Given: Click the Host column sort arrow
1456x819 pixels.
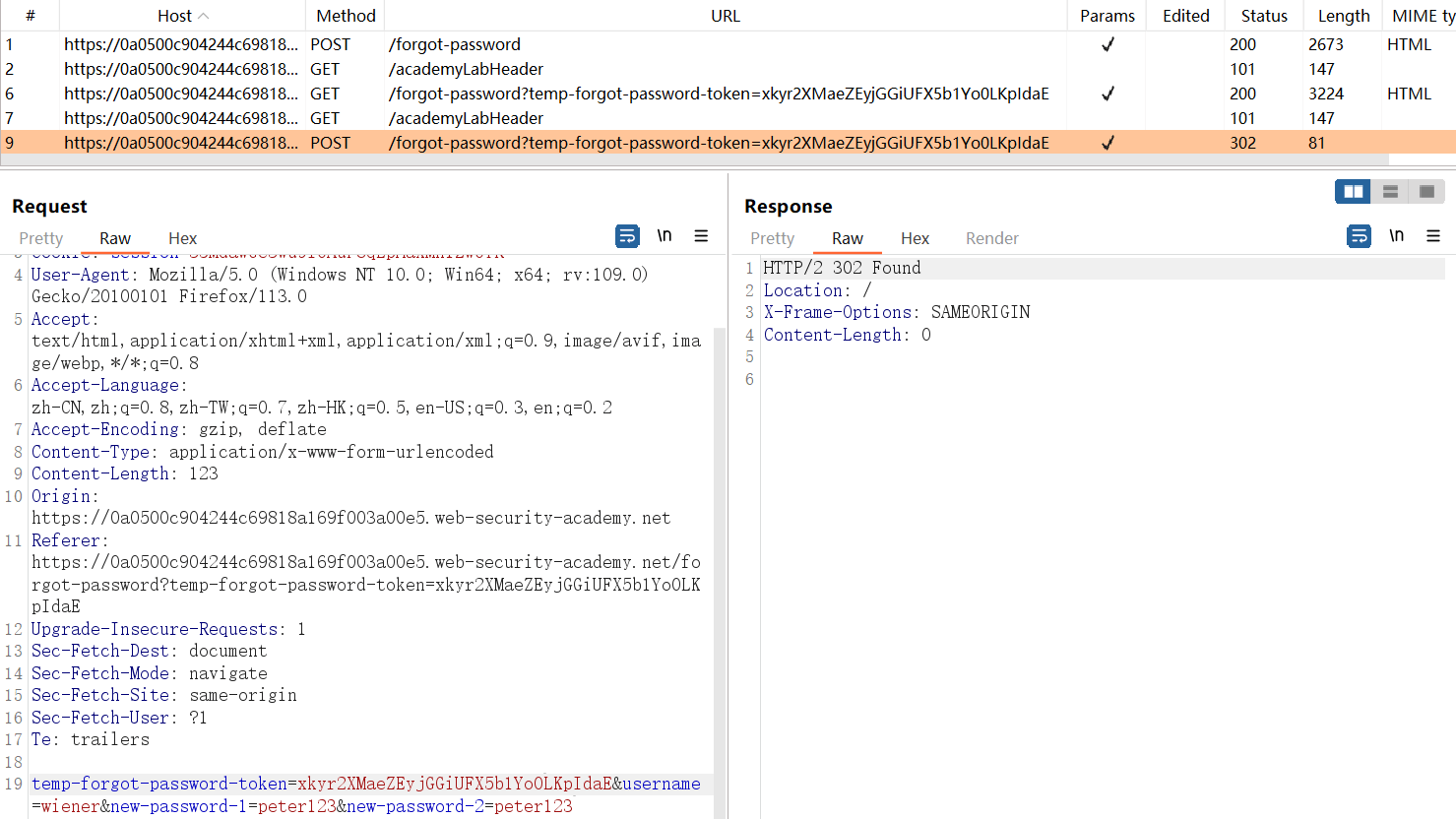Looking at the screenshot, I should [x=204, y=16].
